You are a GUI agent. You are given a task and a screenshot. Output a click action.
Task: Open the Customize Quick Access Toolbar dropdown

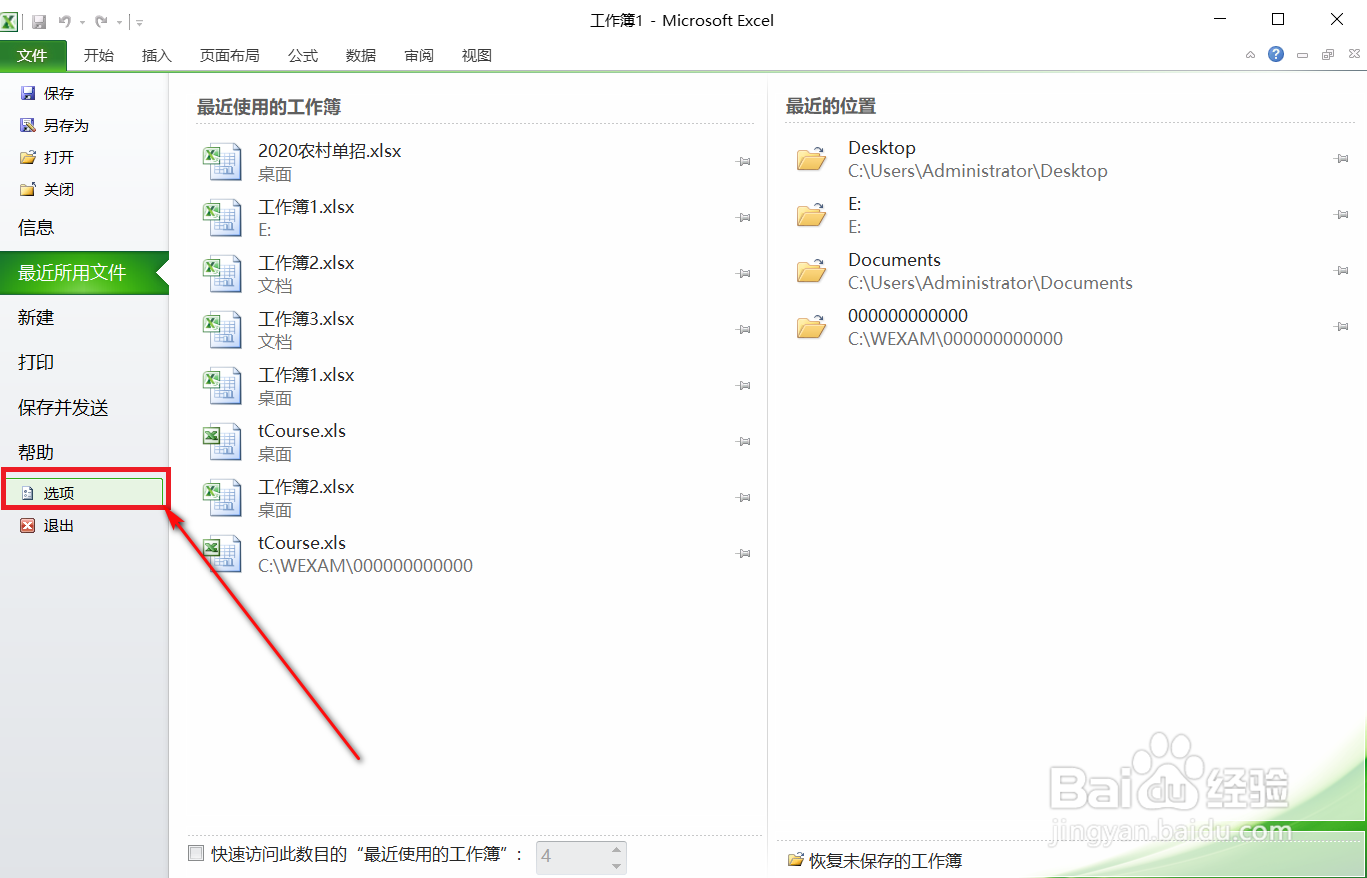[140, 22]
